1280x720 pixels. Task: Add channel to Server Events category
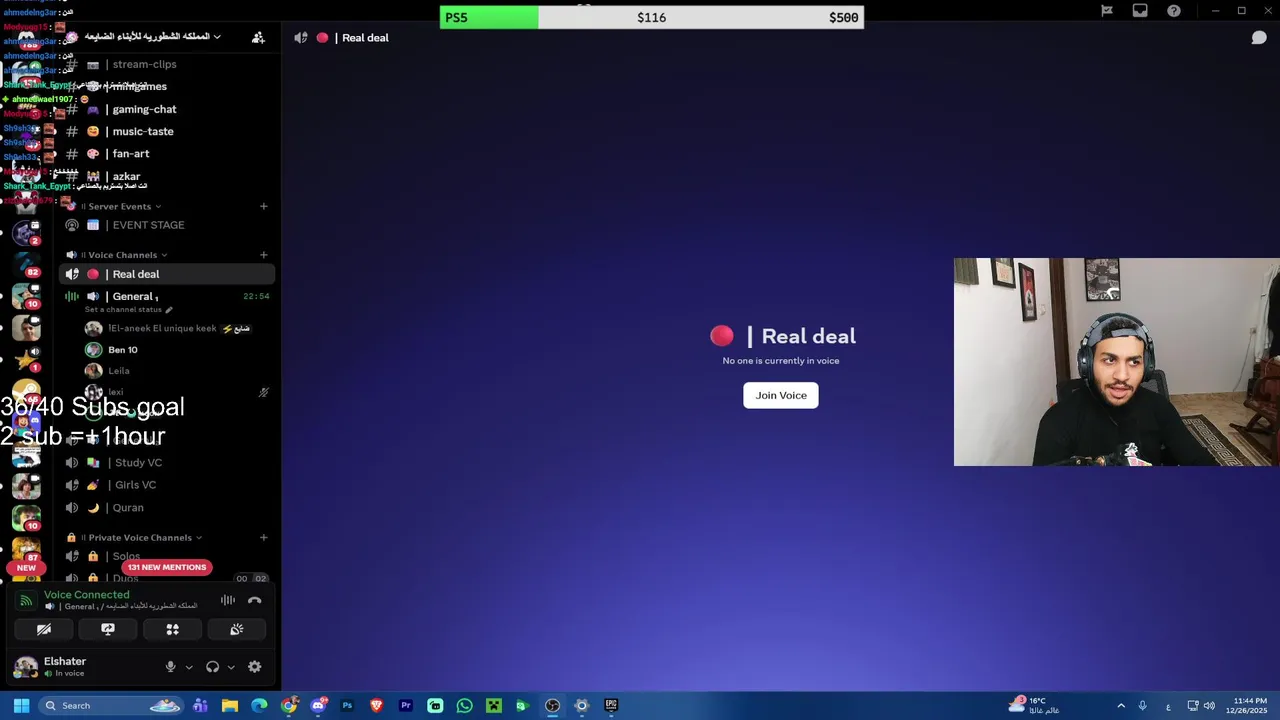pos(263,206)
